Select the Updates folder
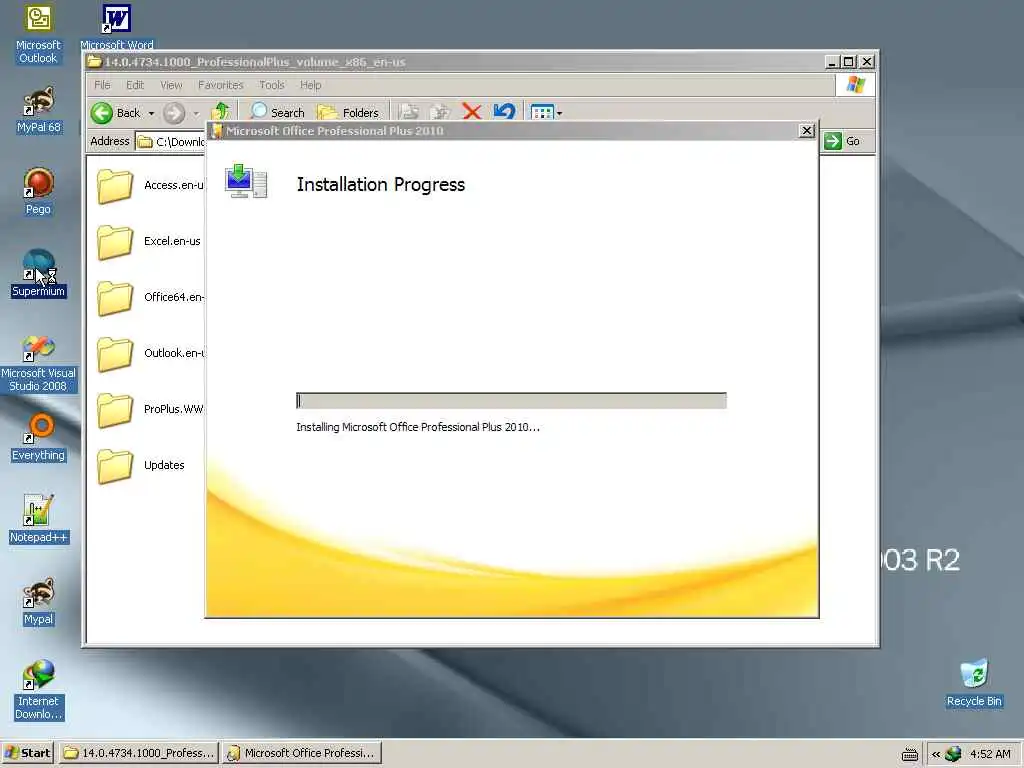The image size is (1024, 768). click(x=140, y=466)
